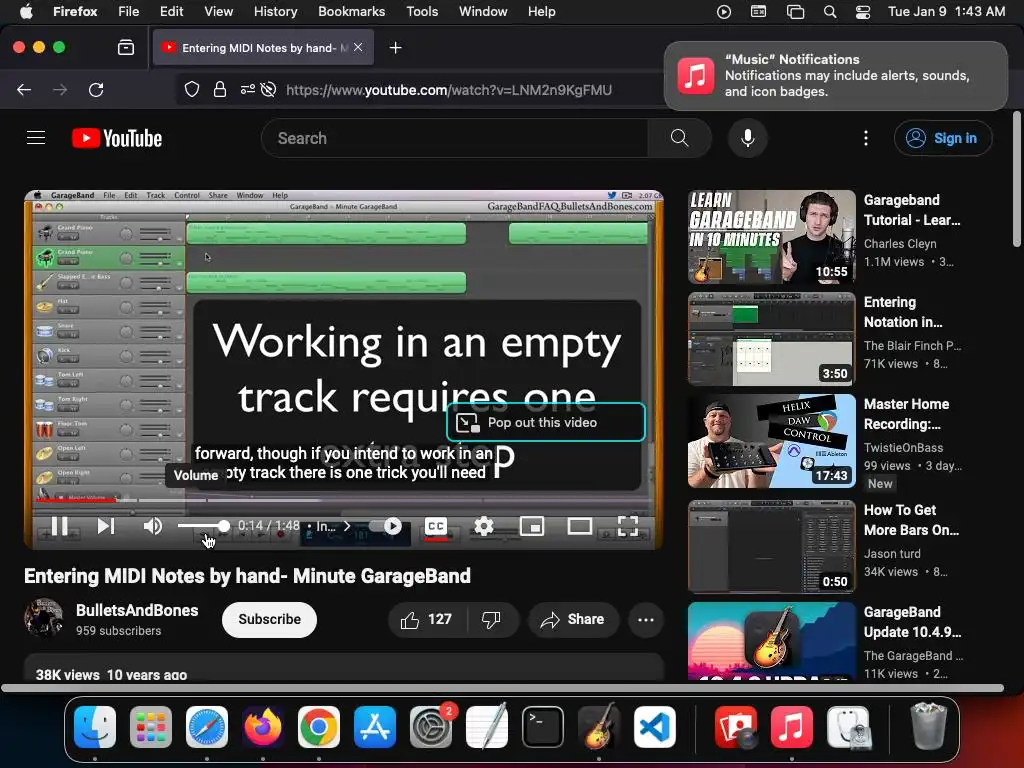Screen dimensions: 1024x768
Task: Pause the YouTube video
Action: [x=59, y=526]
